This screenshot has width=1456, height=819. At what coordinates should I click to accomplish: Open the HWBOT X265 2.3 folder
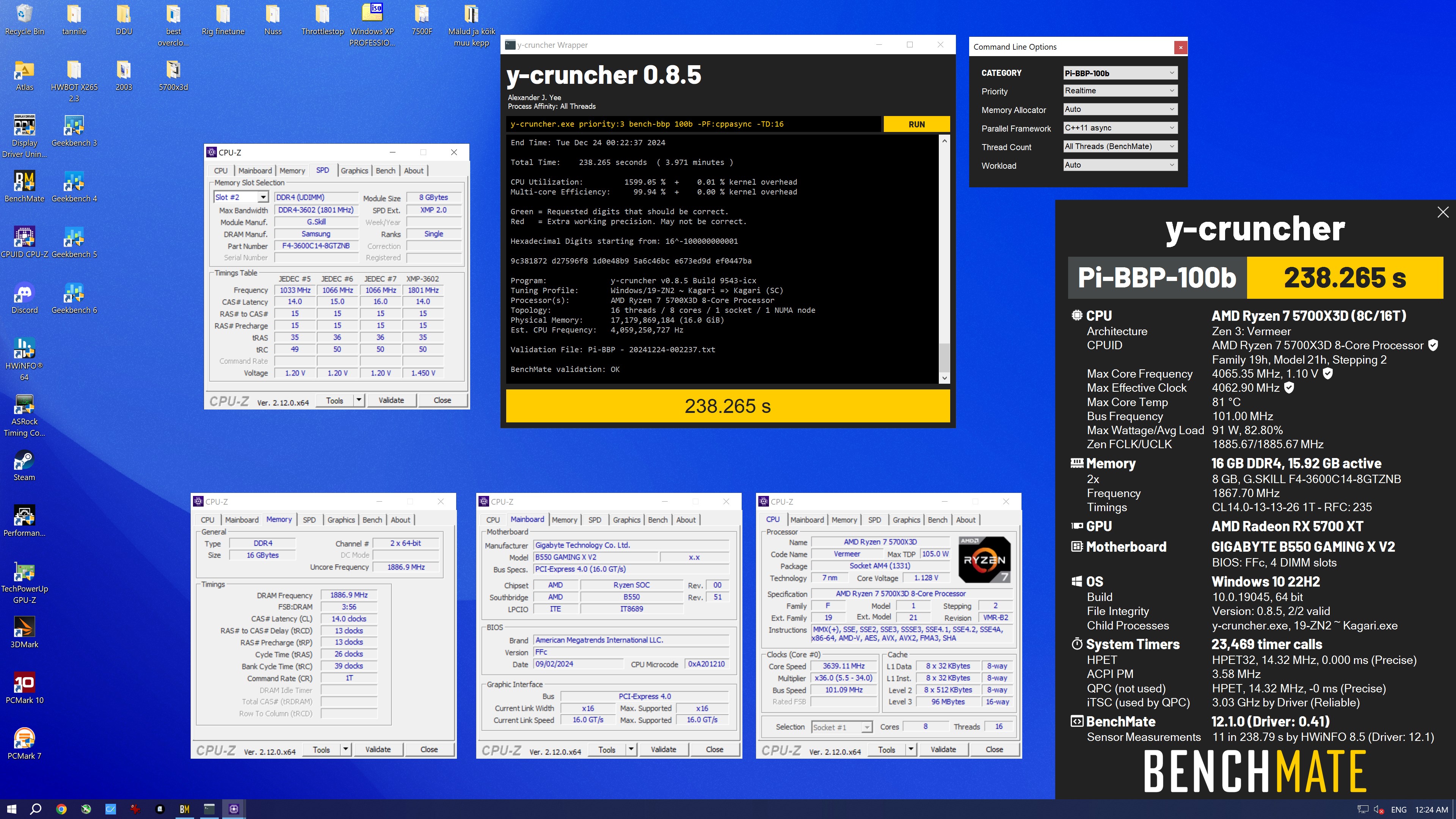point(74,82)
